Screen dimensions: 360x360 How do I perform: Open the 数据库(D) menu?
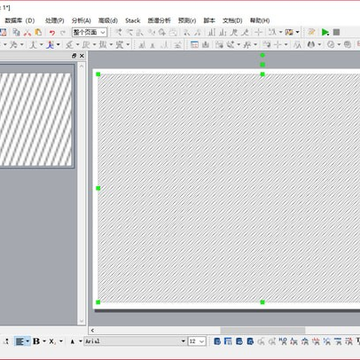(x=20, y=21)
